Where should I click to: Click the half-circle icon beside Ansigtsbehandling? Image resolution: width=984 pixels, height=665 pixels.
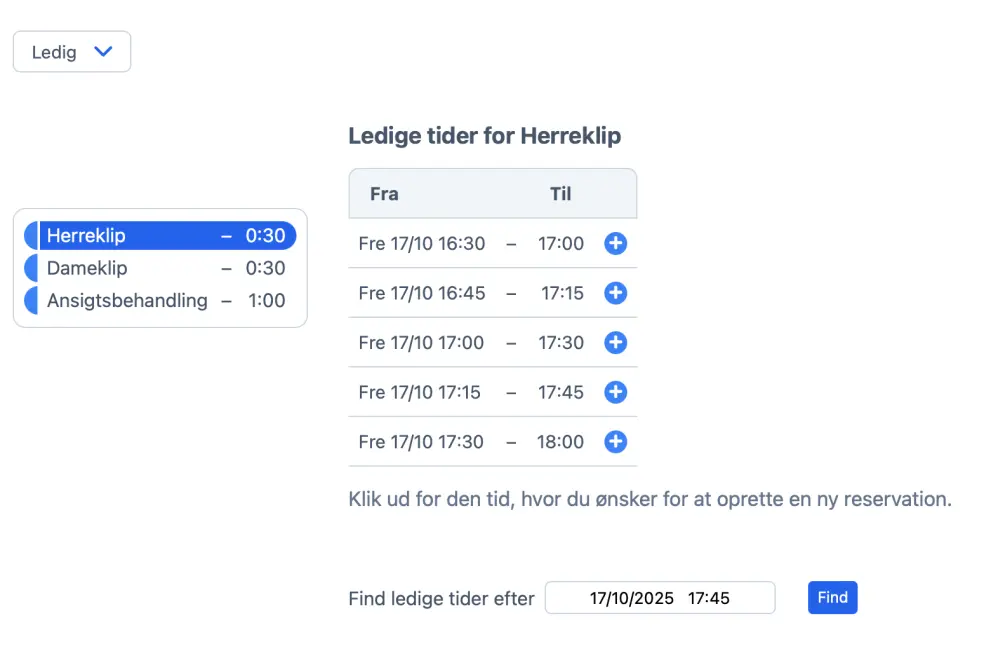tap(31, 300)
